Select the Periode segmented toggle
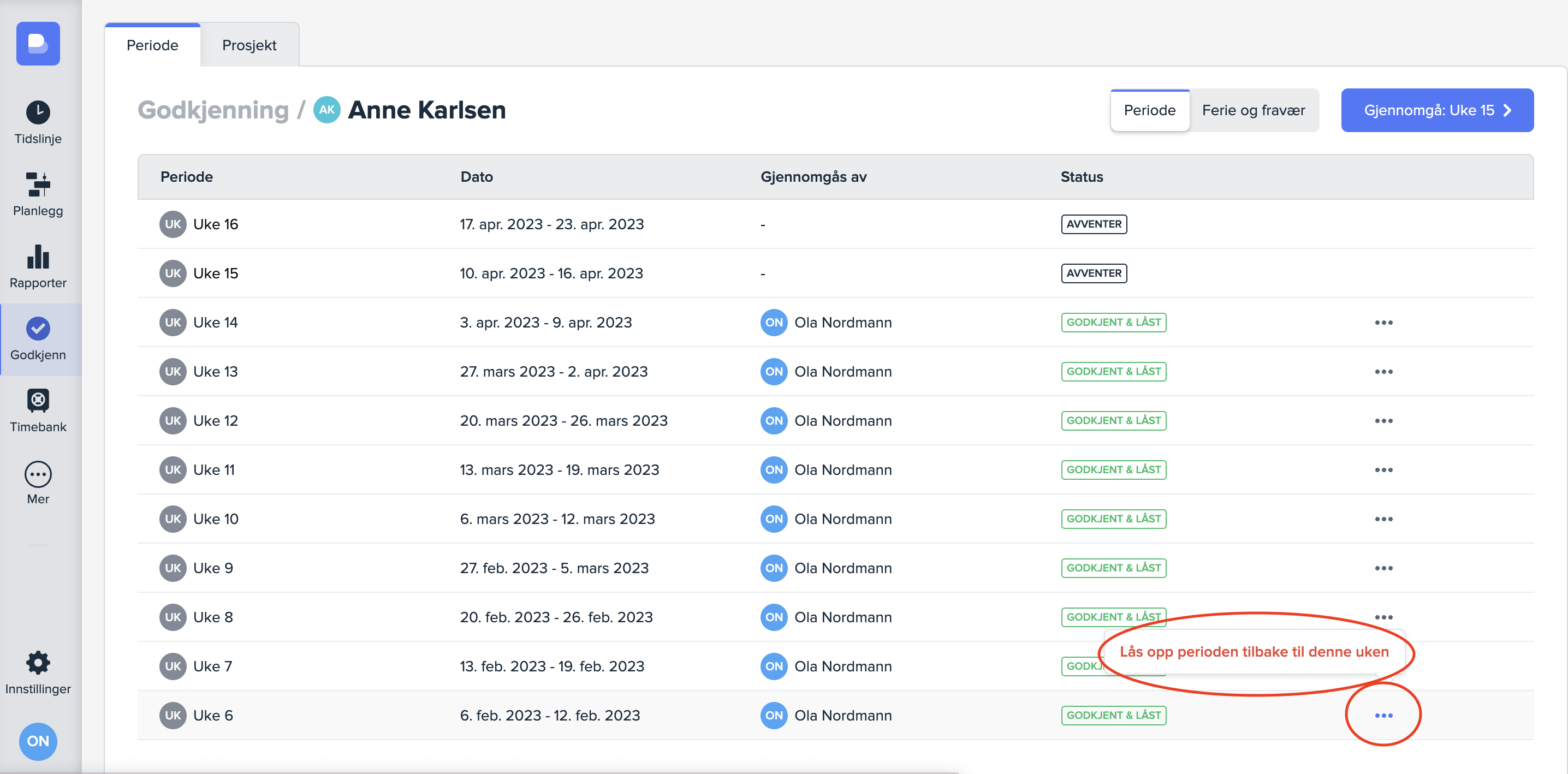 (1149, 110)
